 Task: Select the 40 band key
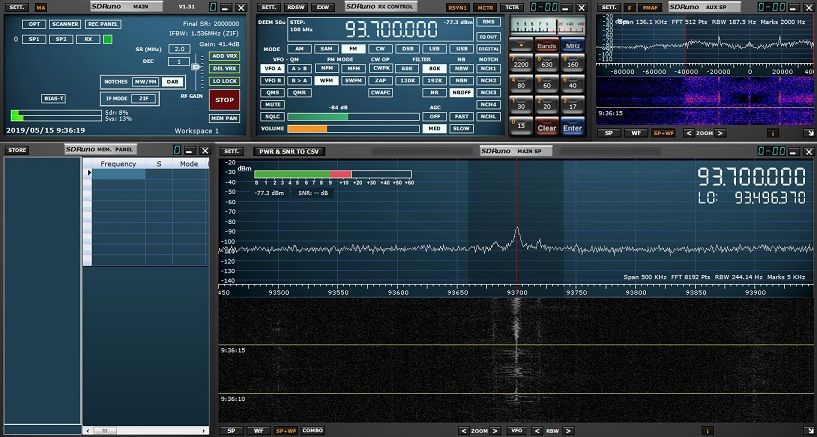click(x=573, y=85)
